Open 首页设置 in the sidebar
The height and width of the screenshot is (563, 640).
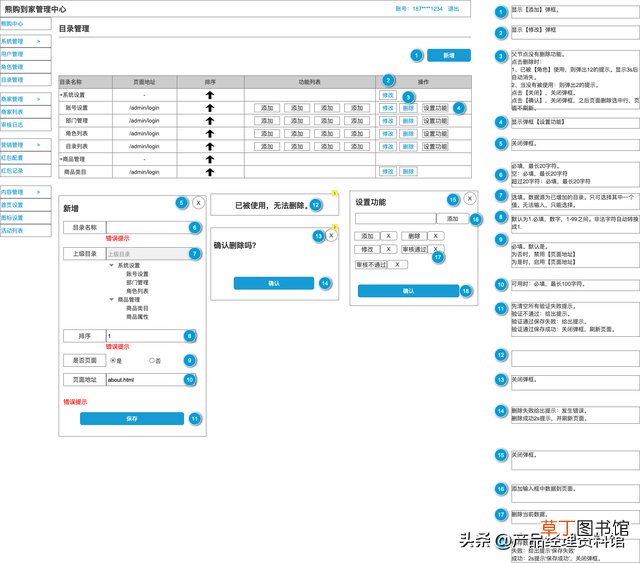click(25, 205)
